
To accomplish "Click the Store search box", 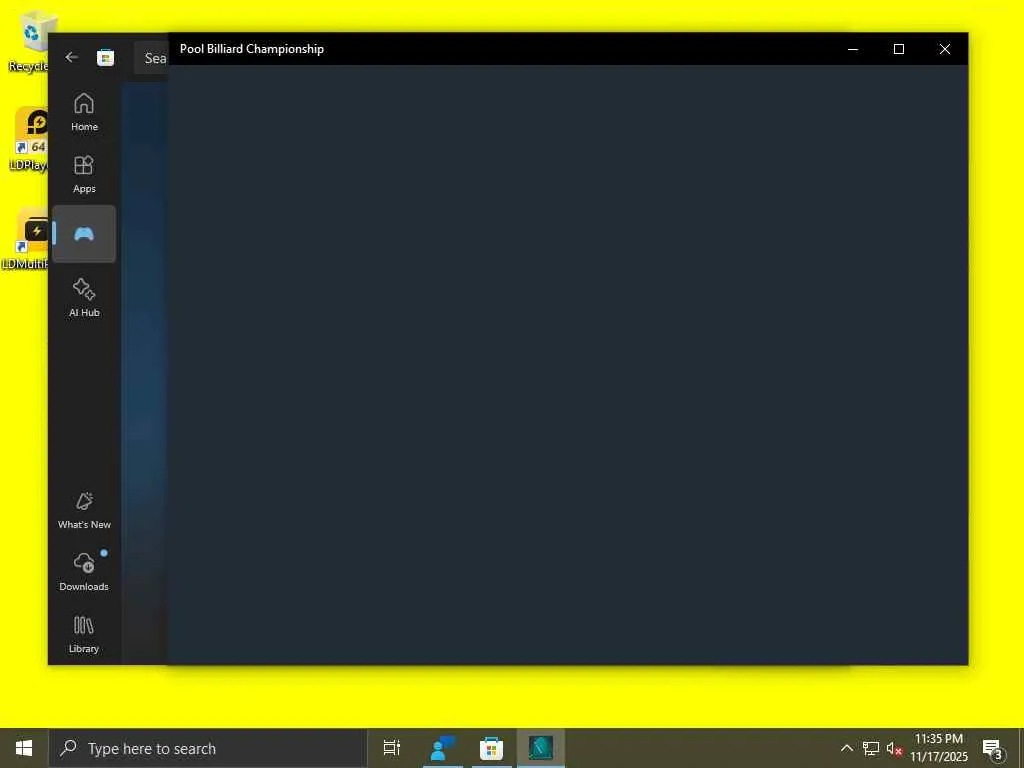I will pos(152,58).
